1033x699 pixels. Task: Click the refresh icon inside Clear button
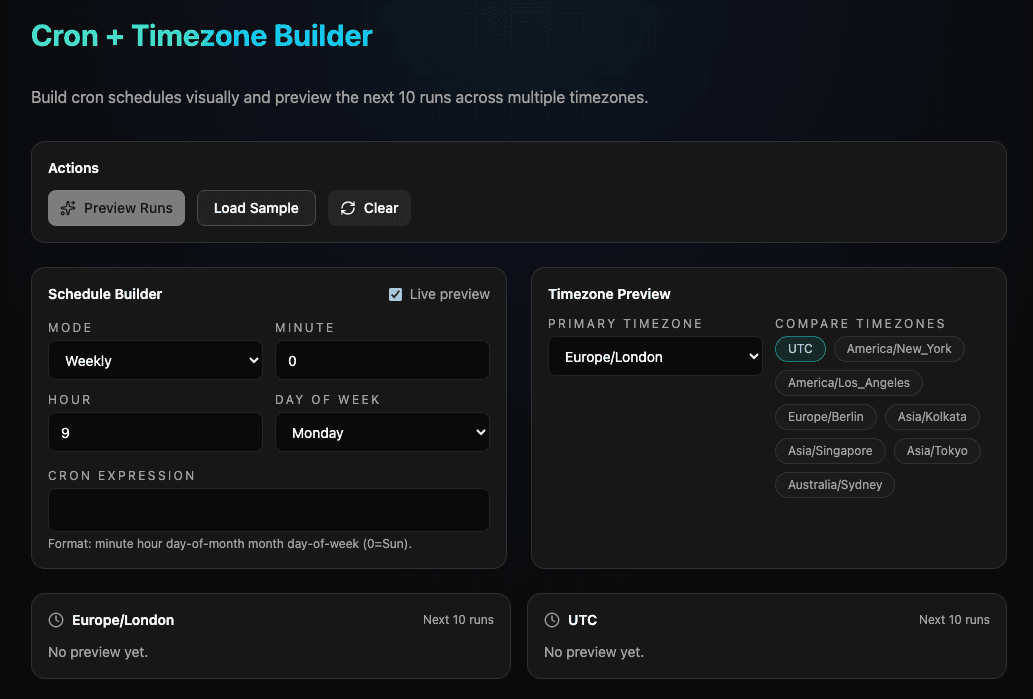pos(347,208)
